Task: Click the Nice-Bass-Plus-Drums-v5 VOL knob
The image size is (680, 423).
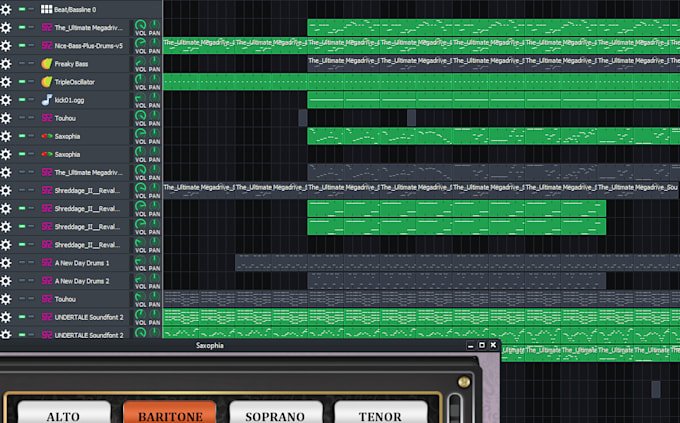Action: tap(141, 43)
